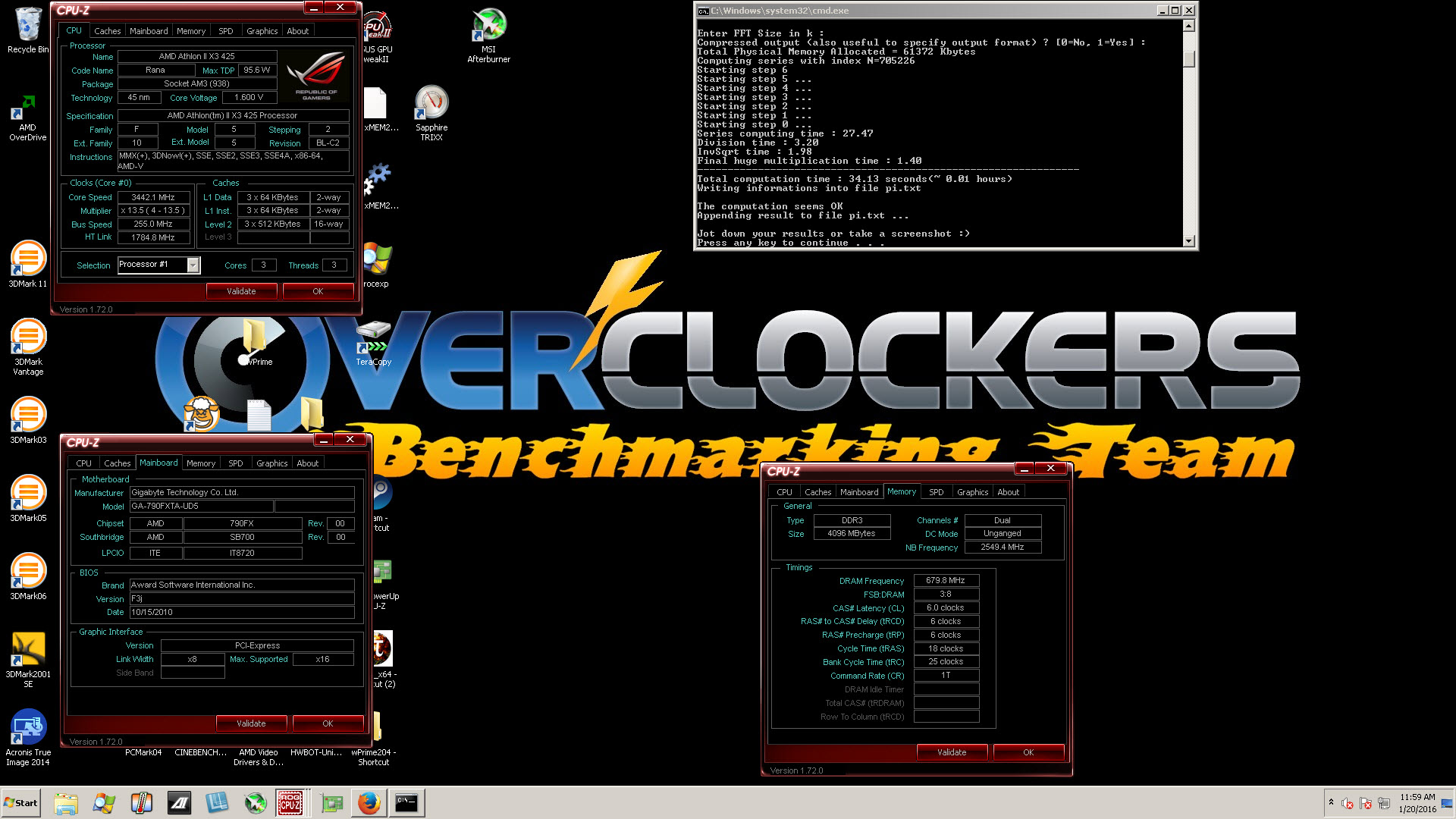The height and width of the screenshot is (819, 1456).
Task: Click the DRAM Frequency value 679.8 MHz
Action: point(946,581)
